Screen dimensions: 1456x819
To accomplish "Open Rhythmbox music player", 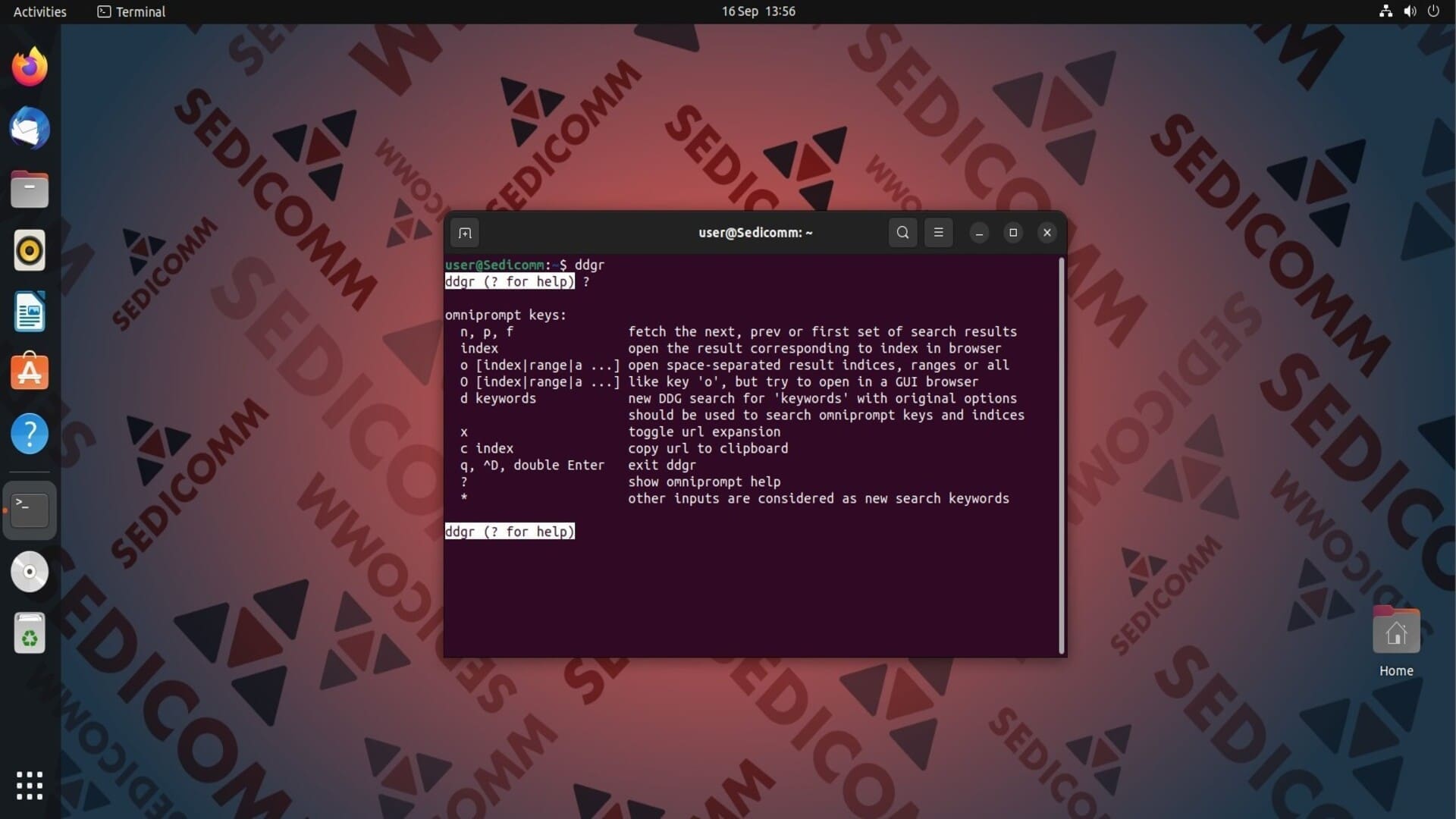I will pyautogui.click(x=30, y=250).
